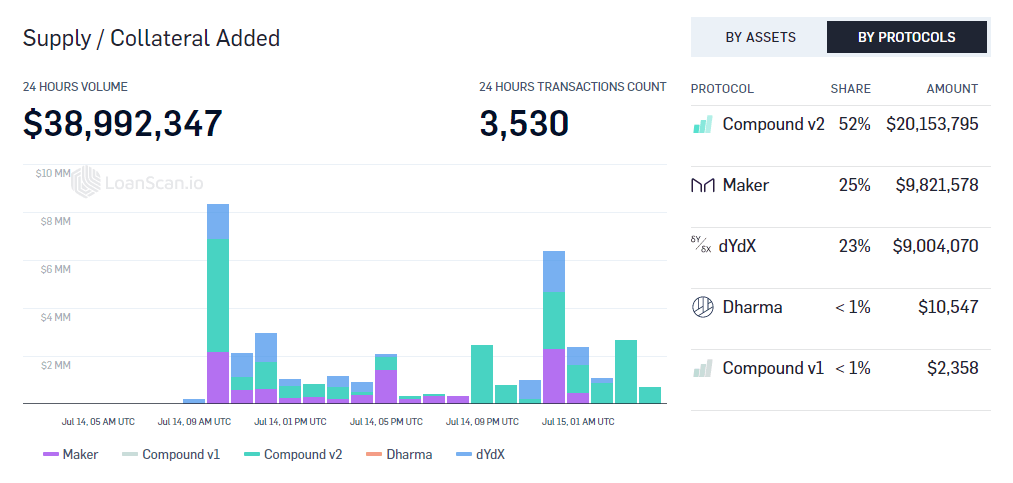Click the grey Compound v1 legend swatch
This screenshot has width=1013, height=483.
130,455
